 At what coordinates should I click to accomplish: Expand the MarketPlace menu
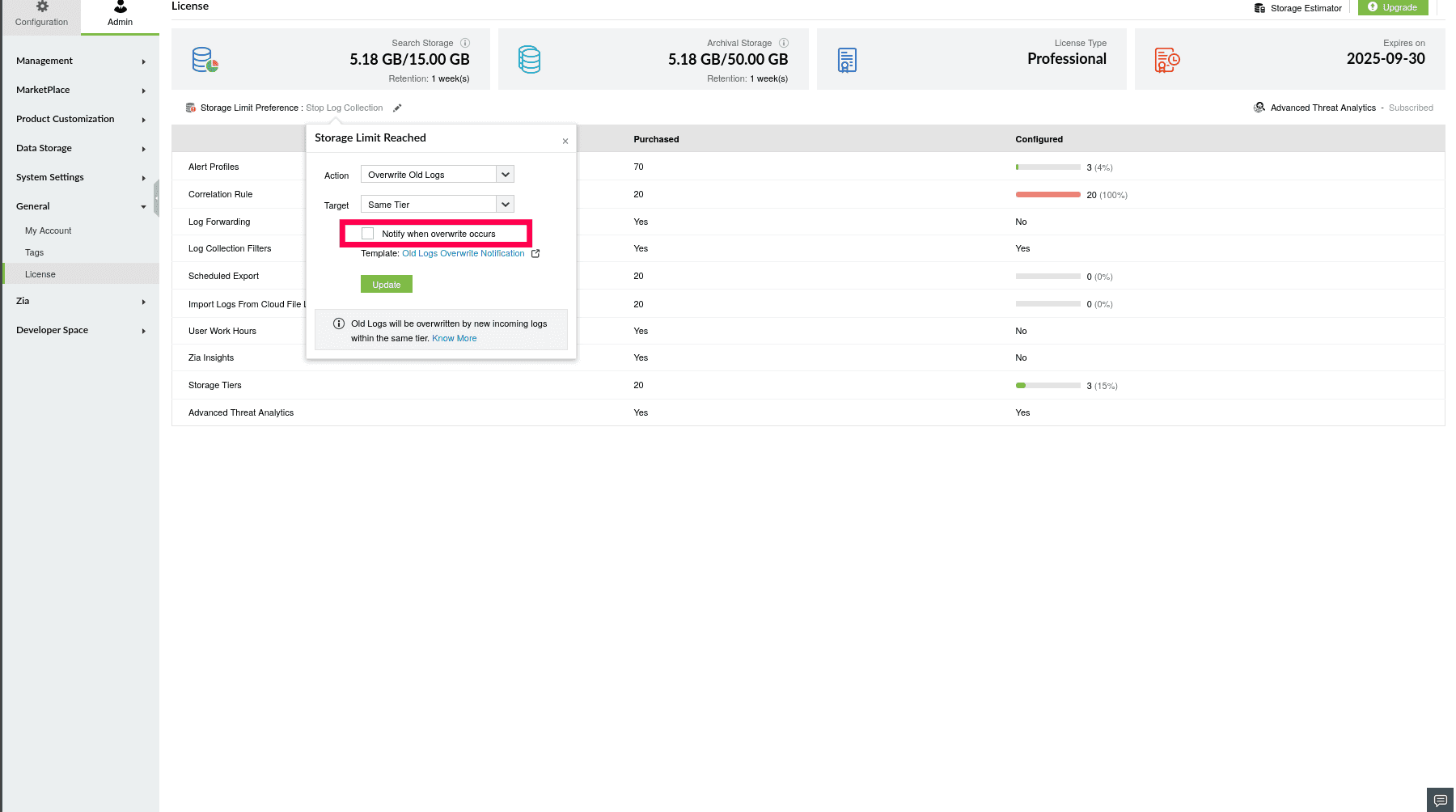[81, 90]
